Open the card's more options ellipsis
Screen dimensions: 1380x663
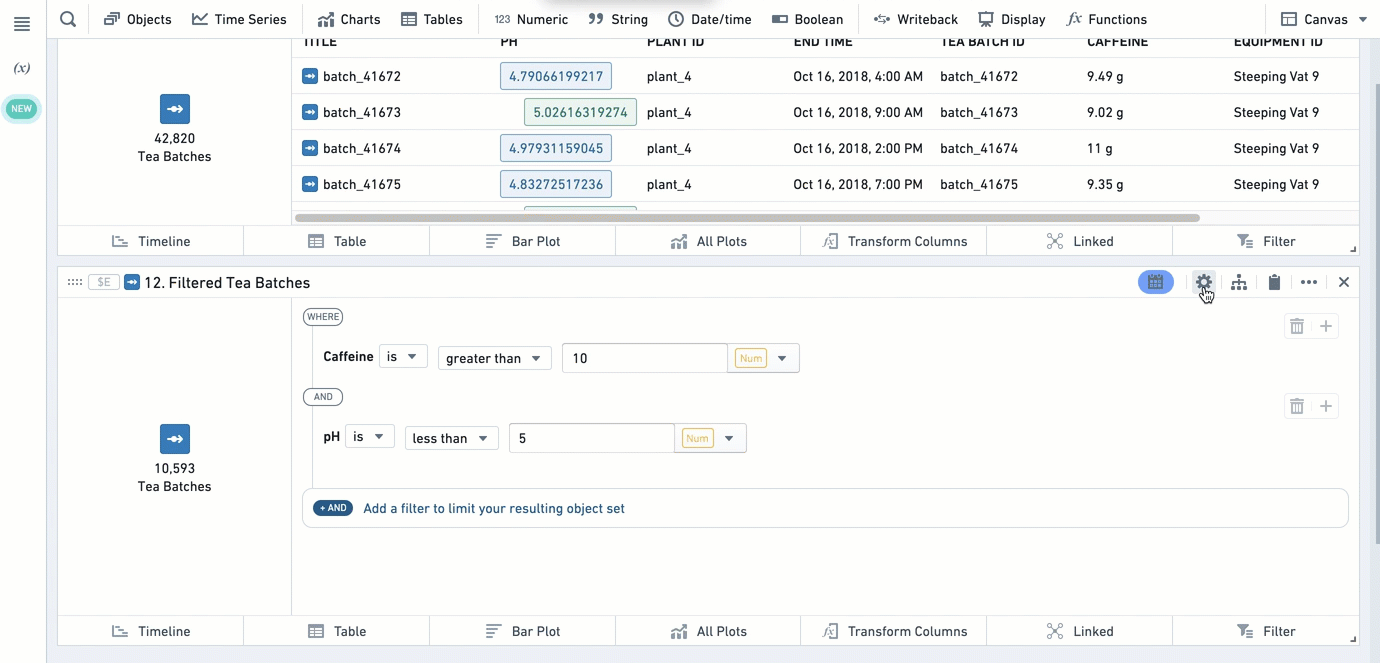pos(1309,282)
